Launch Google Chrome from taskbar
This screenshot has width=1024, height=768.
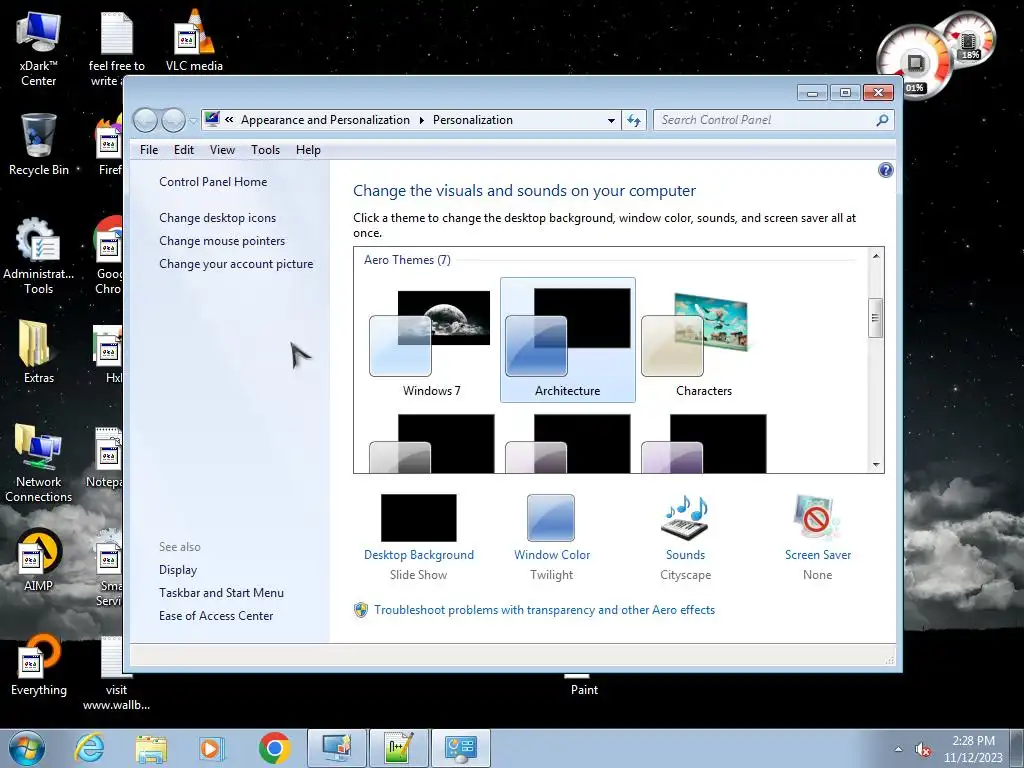[274, 748]
